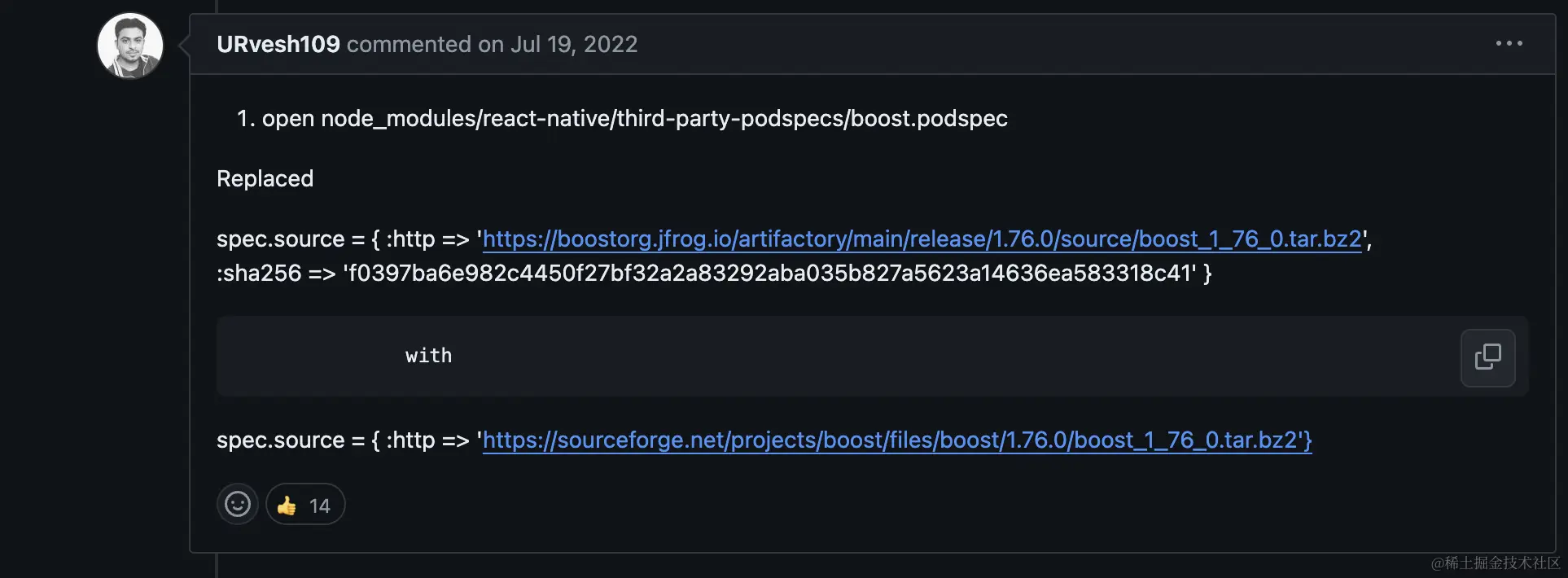
Task: Open the comment options three-dot menu
Action: click(1509, 44)
